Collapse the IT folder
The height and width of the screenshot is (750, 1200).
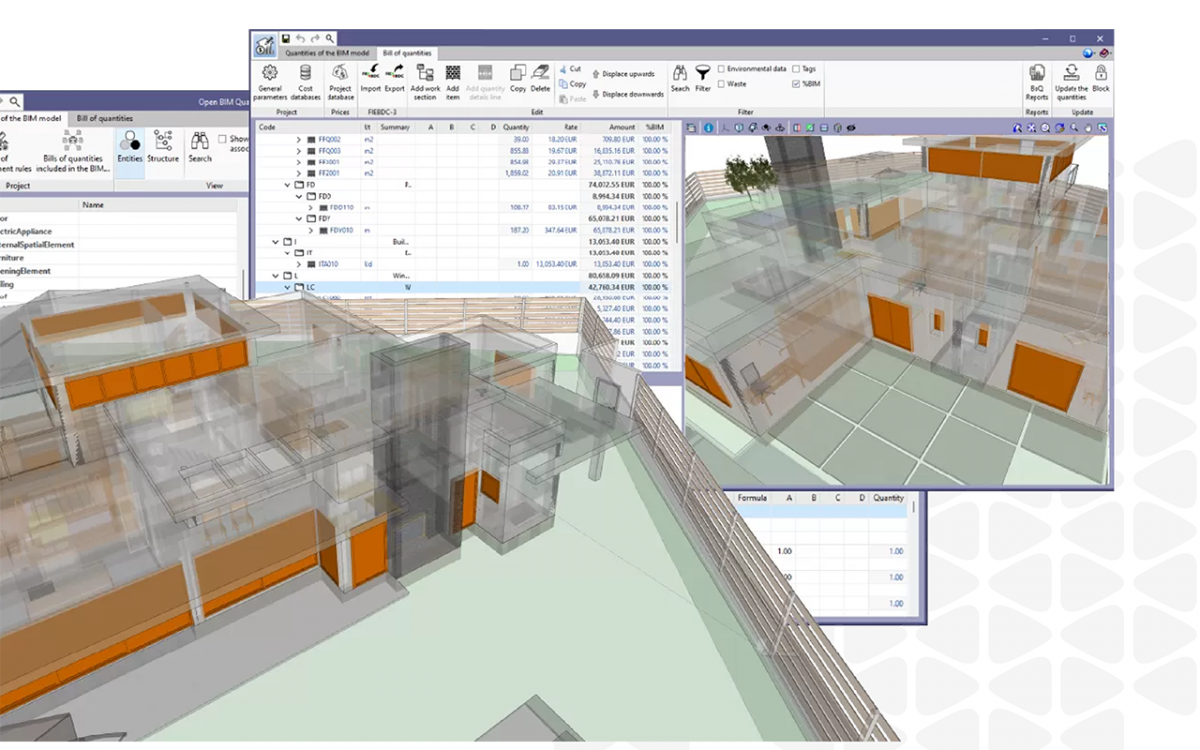tap(287, 253)
